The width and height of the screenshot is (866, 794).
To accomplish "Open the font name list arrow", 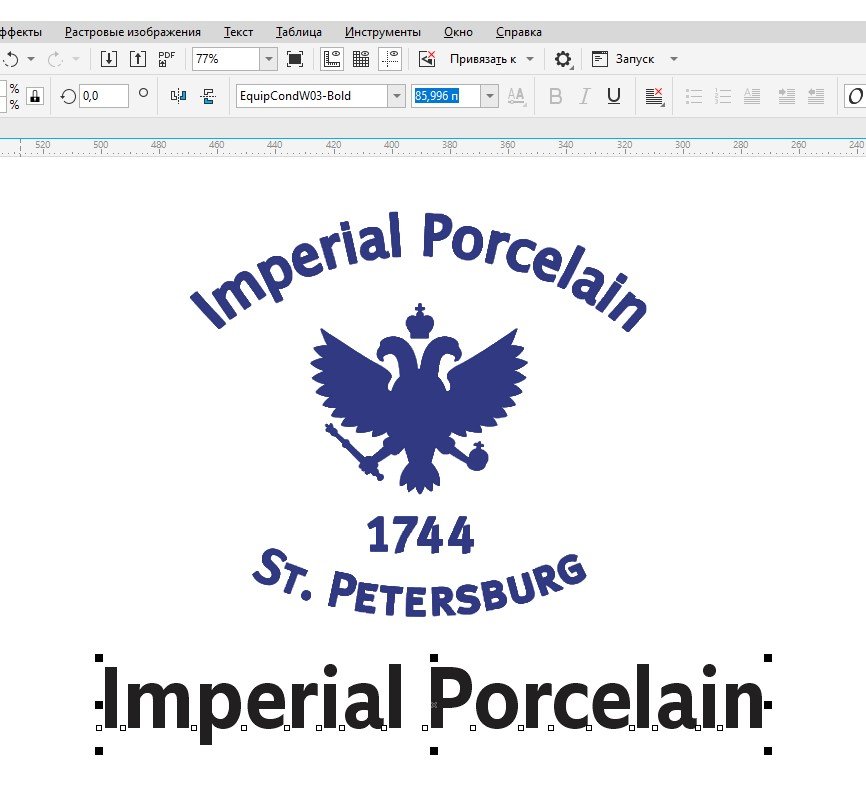I will tap(397, 96).
